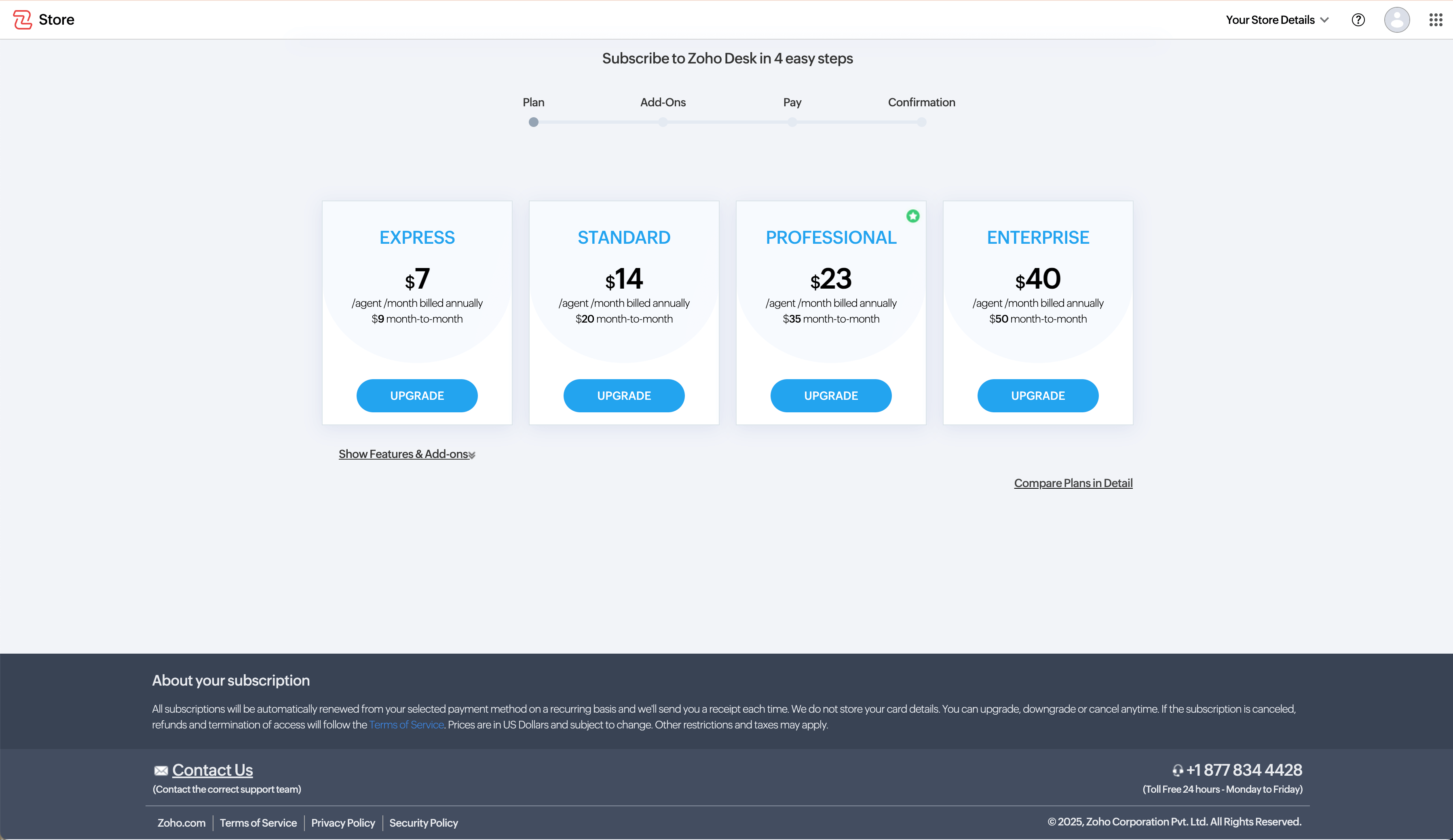Go to the Pay step

click(x=792, y=122)
